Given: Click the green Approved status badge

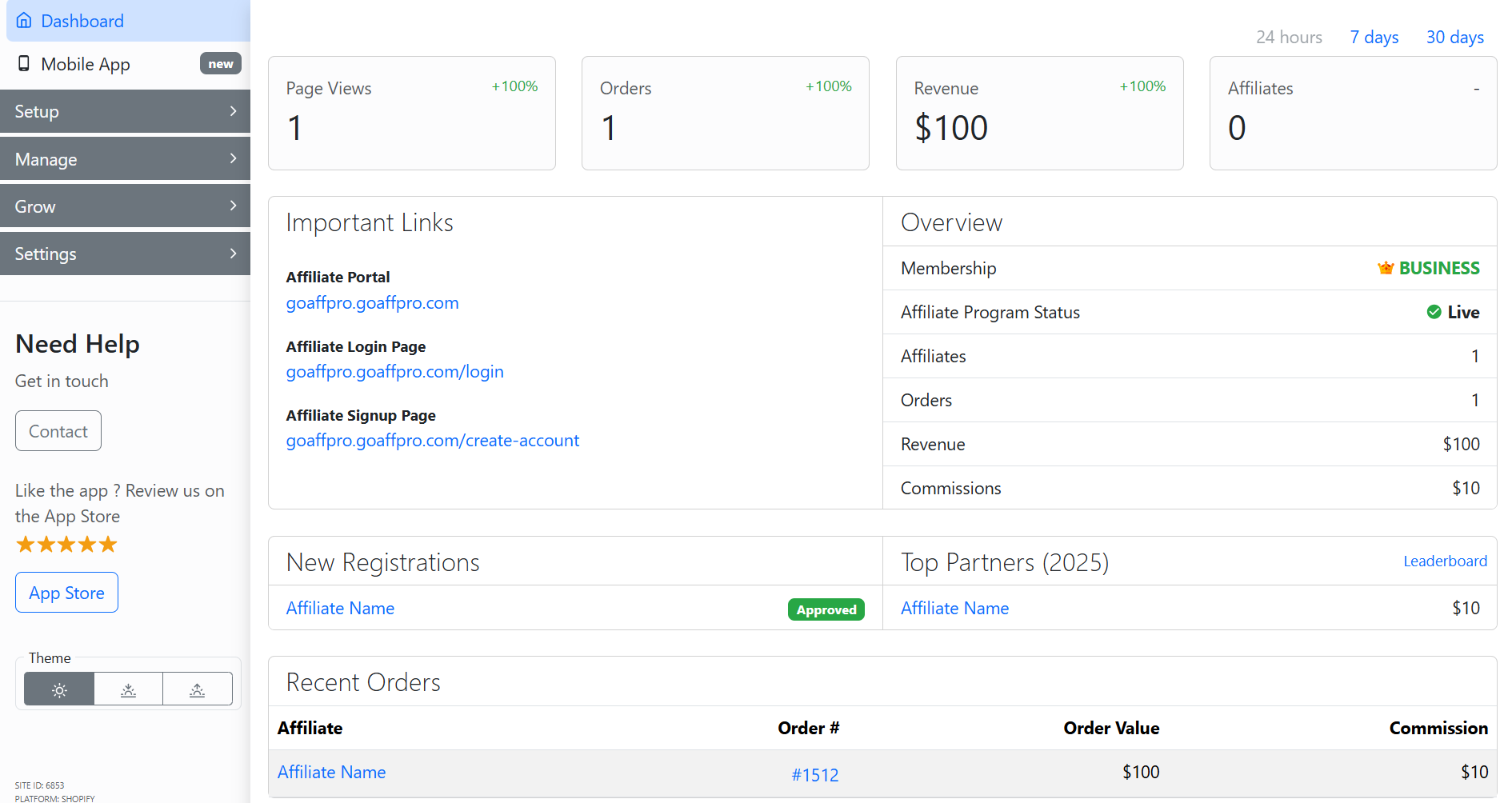Looking at the screenshot, I should coord(826,609).
